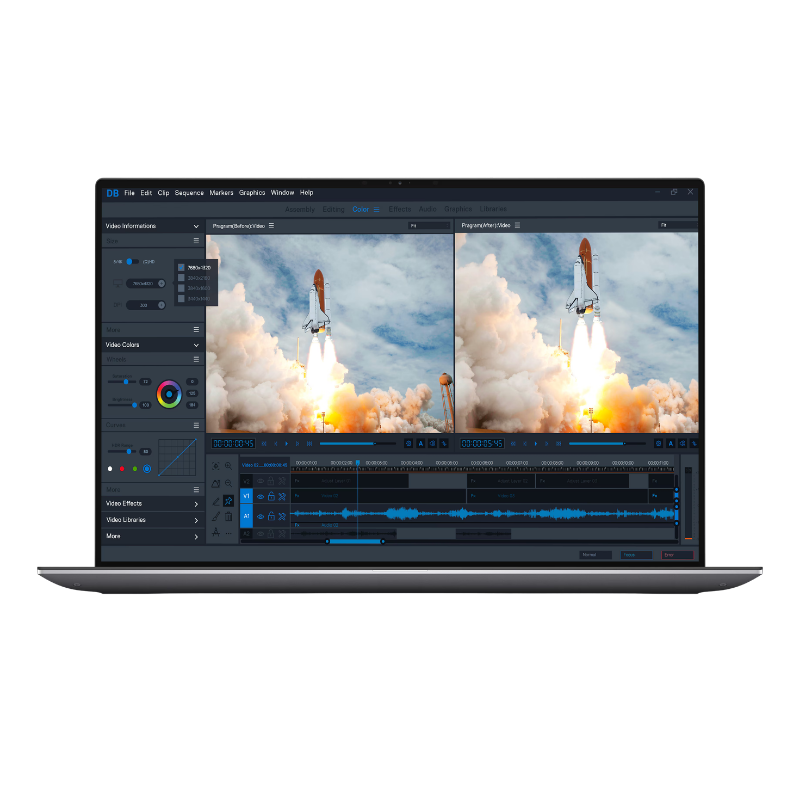The image size is (800, 800).
Task: Open the Edit menu
Action: point(146,193)
